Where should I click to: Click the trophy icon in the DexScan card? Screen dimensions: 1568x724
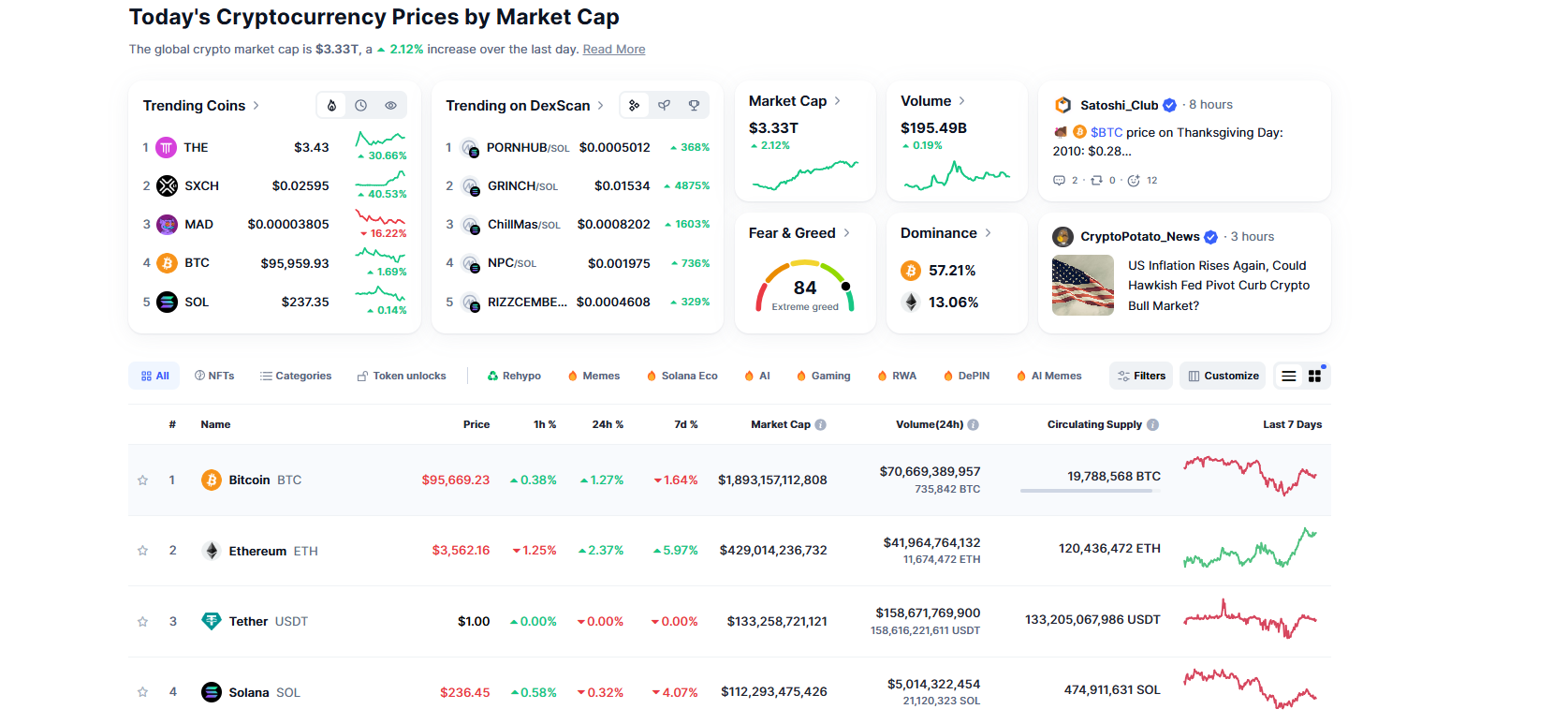[694, 106]
